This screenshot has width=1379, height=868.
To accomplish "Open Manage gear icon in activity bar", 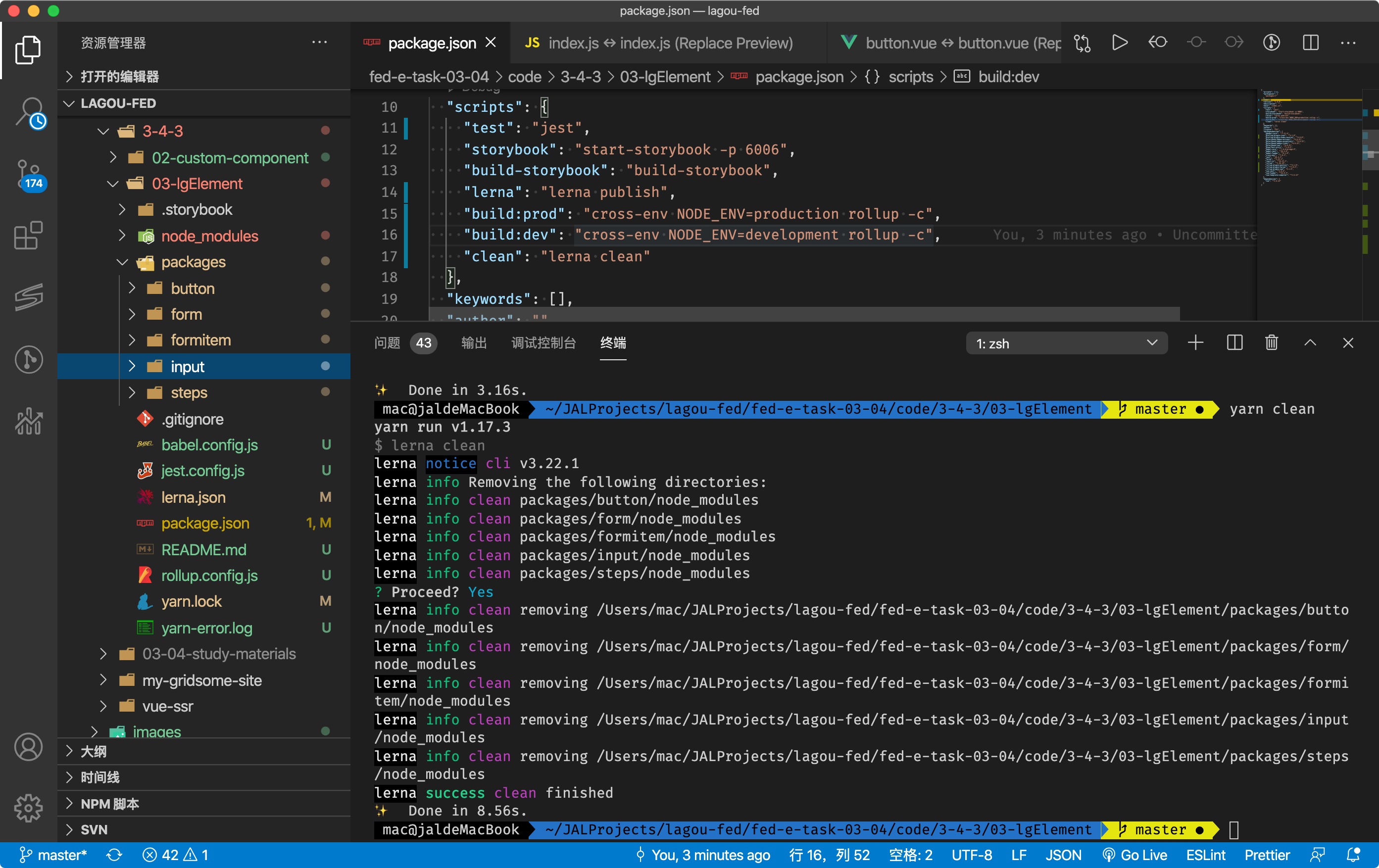I will (29, 809).
